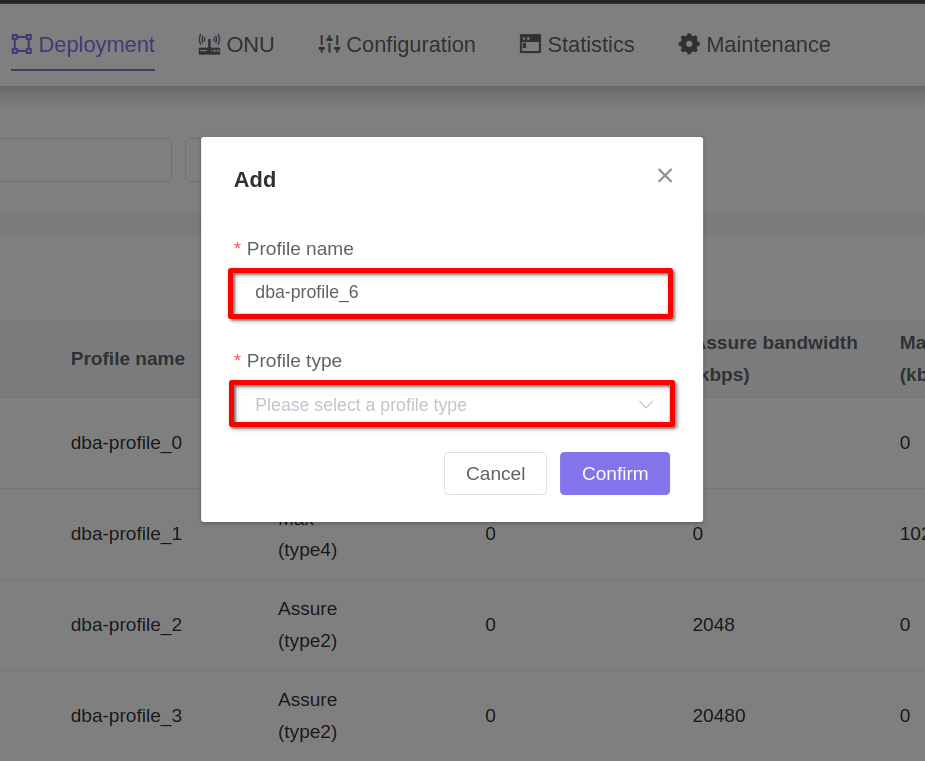Click the dba-profile_3 row name
Screen dimensions: 925x761
tap(126, 716)
